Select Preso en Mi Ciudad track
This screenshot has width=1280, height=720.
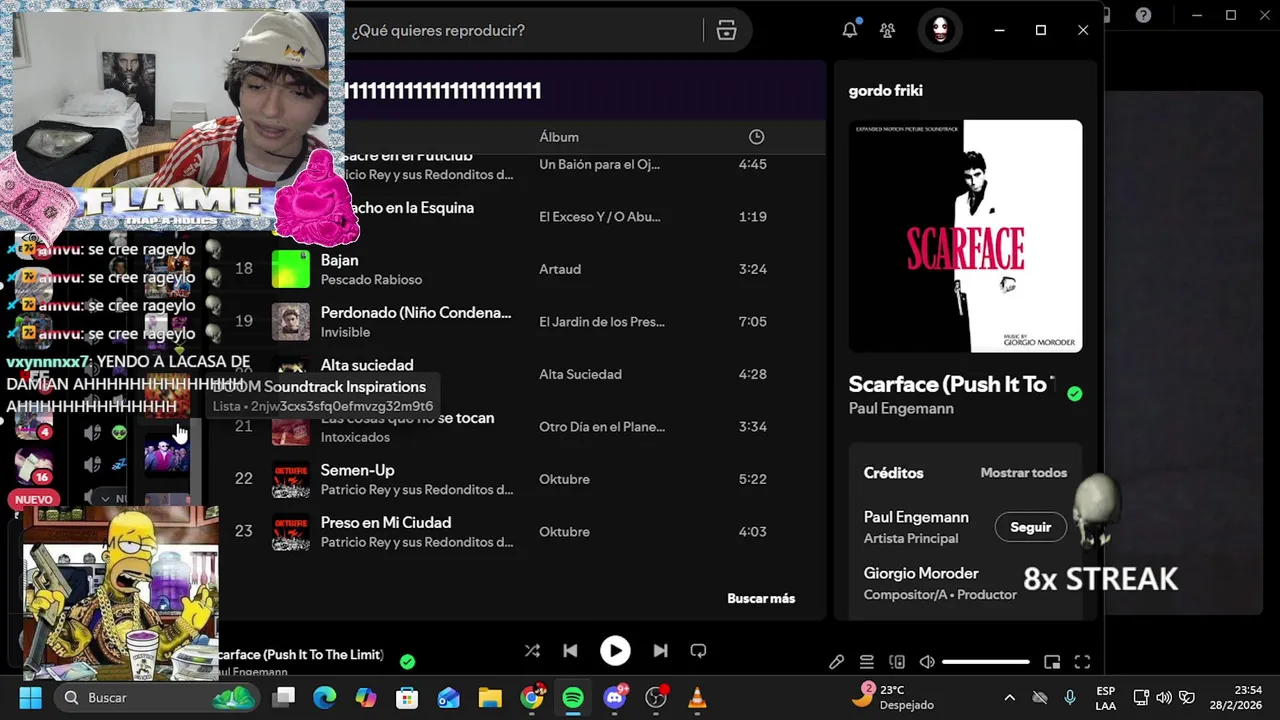coord(386,522)
